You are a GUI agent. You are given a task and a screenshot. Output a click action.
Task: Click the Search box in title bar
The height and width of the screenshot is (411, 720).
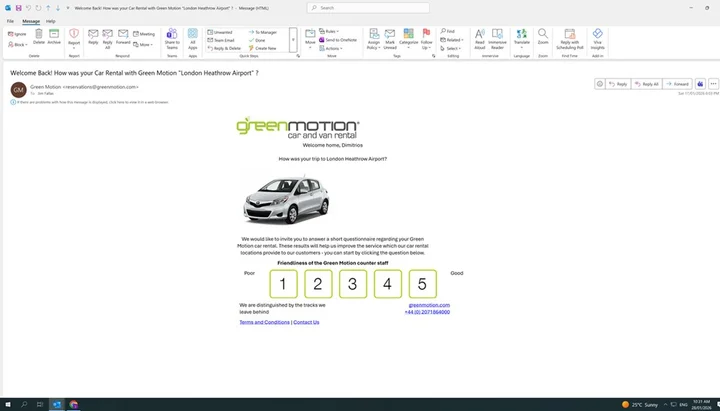[x=368, y=8]
